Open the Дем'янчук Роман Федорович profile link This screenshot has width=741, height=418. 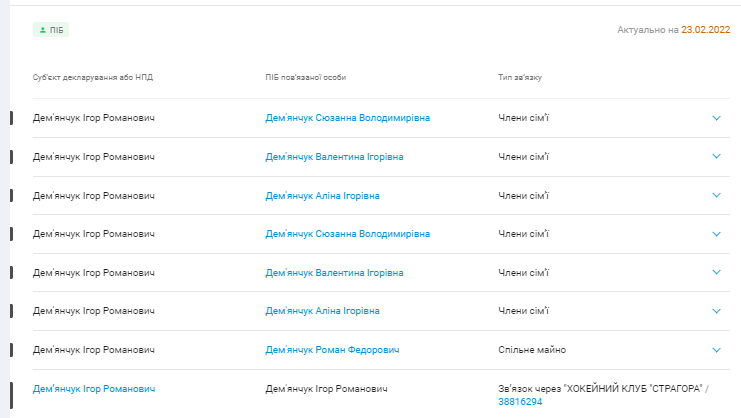(x=332, y=350)
